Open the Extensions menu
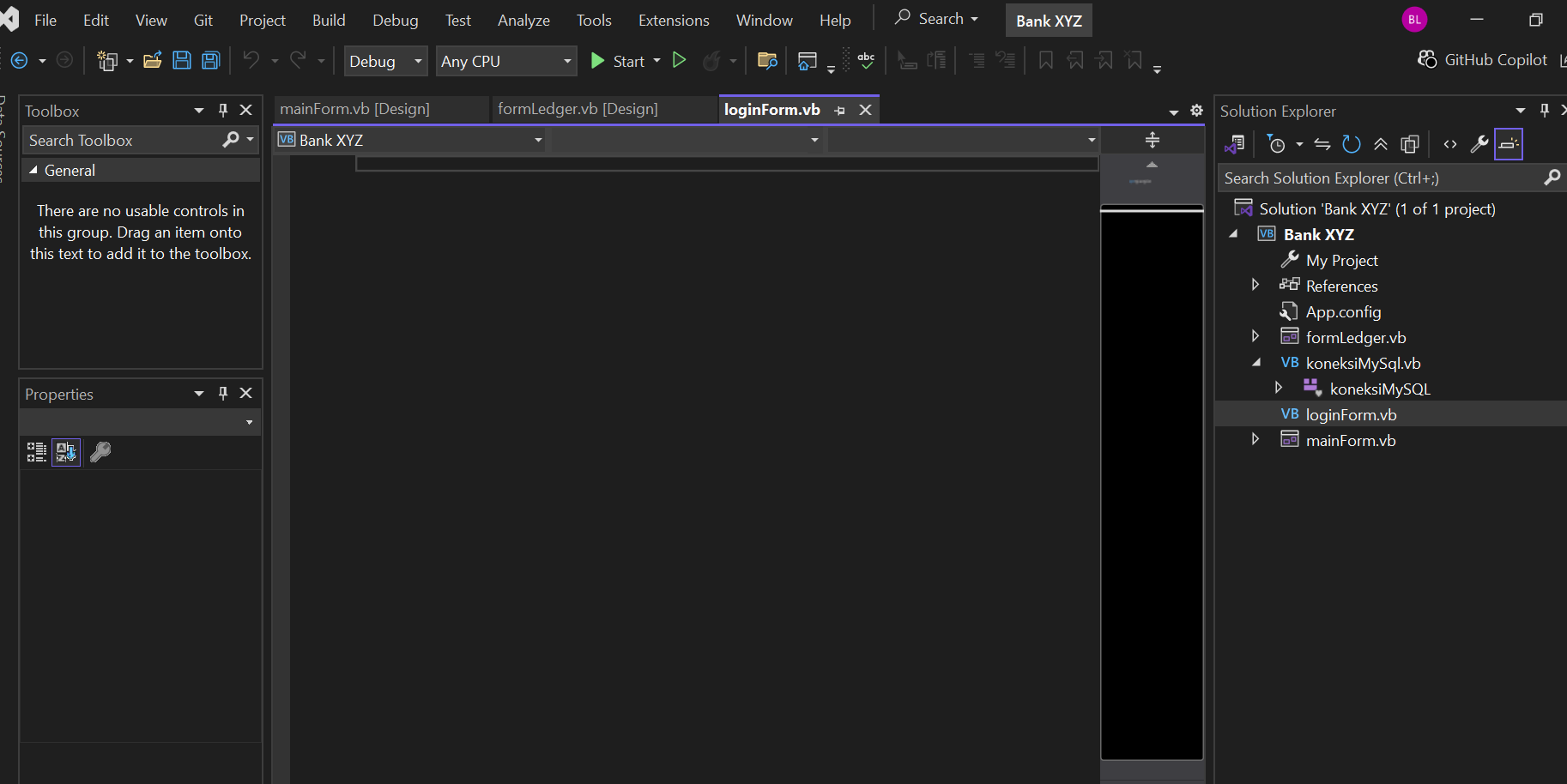 [674, 20]
